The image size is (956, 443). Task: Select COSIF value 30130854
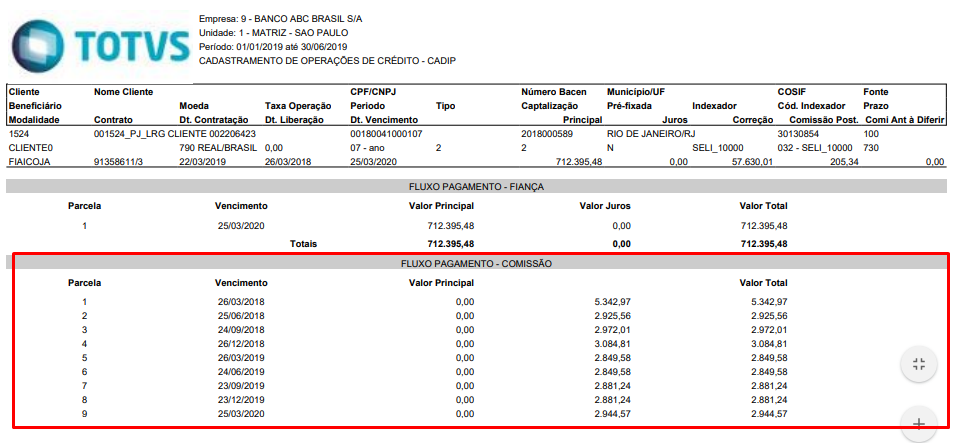click(x=798, y=133)
